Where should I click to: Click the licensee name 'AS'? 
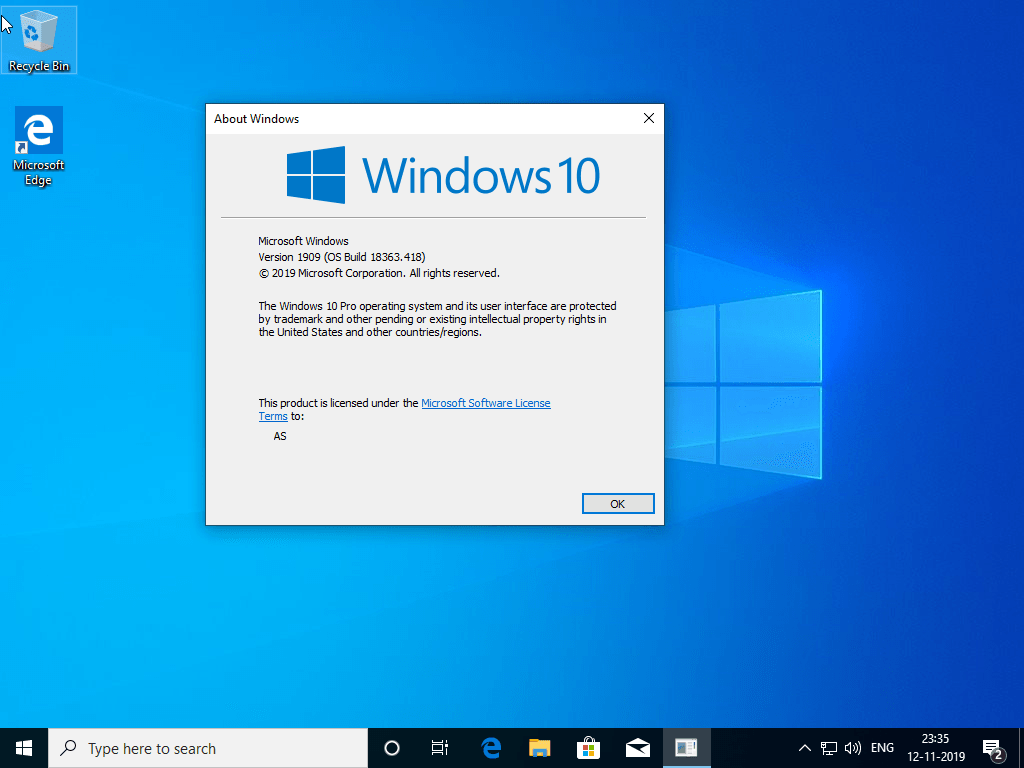(x=280, y=436)
